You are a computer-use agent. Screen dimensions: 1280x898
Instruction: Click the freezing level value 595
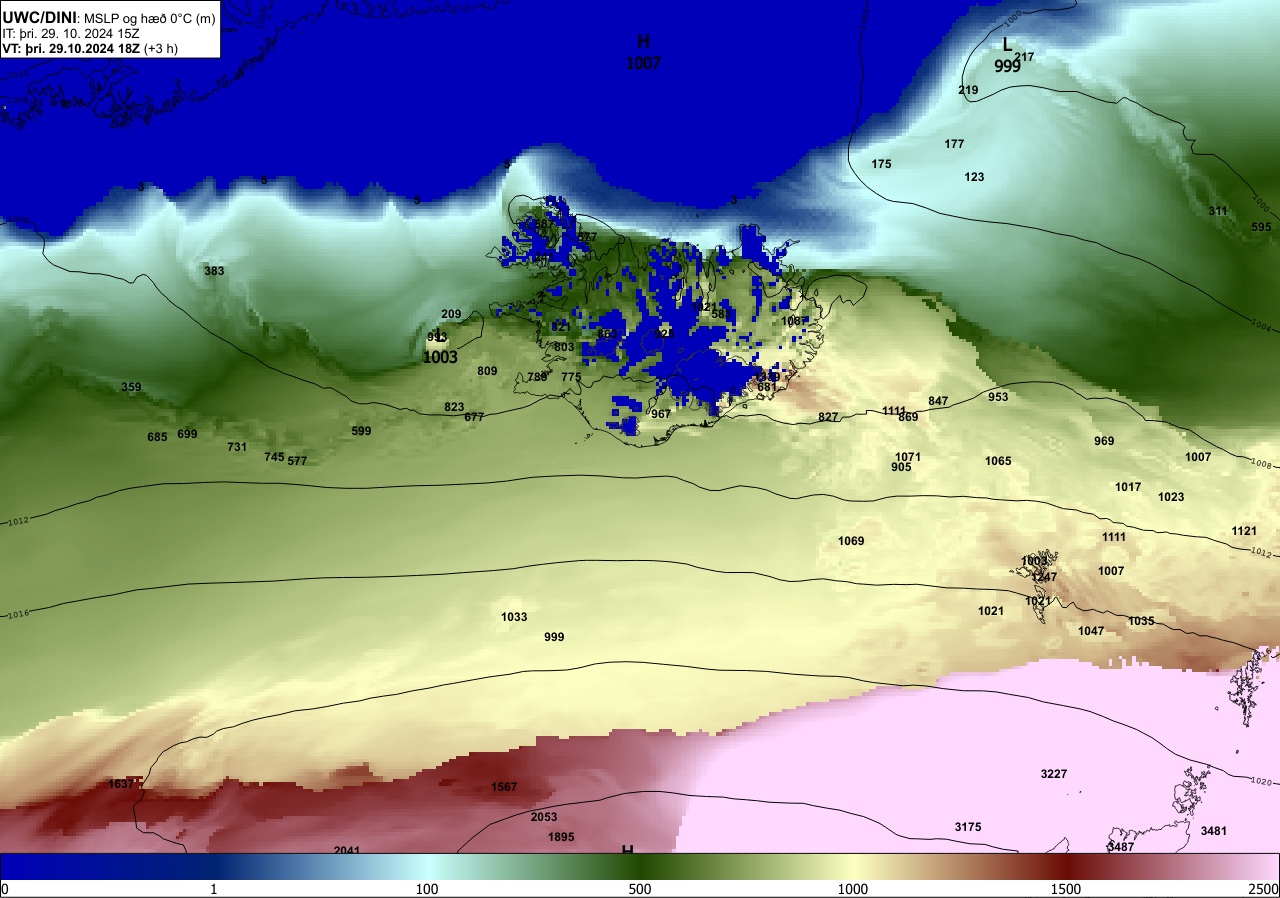(x=1261, y=227)
